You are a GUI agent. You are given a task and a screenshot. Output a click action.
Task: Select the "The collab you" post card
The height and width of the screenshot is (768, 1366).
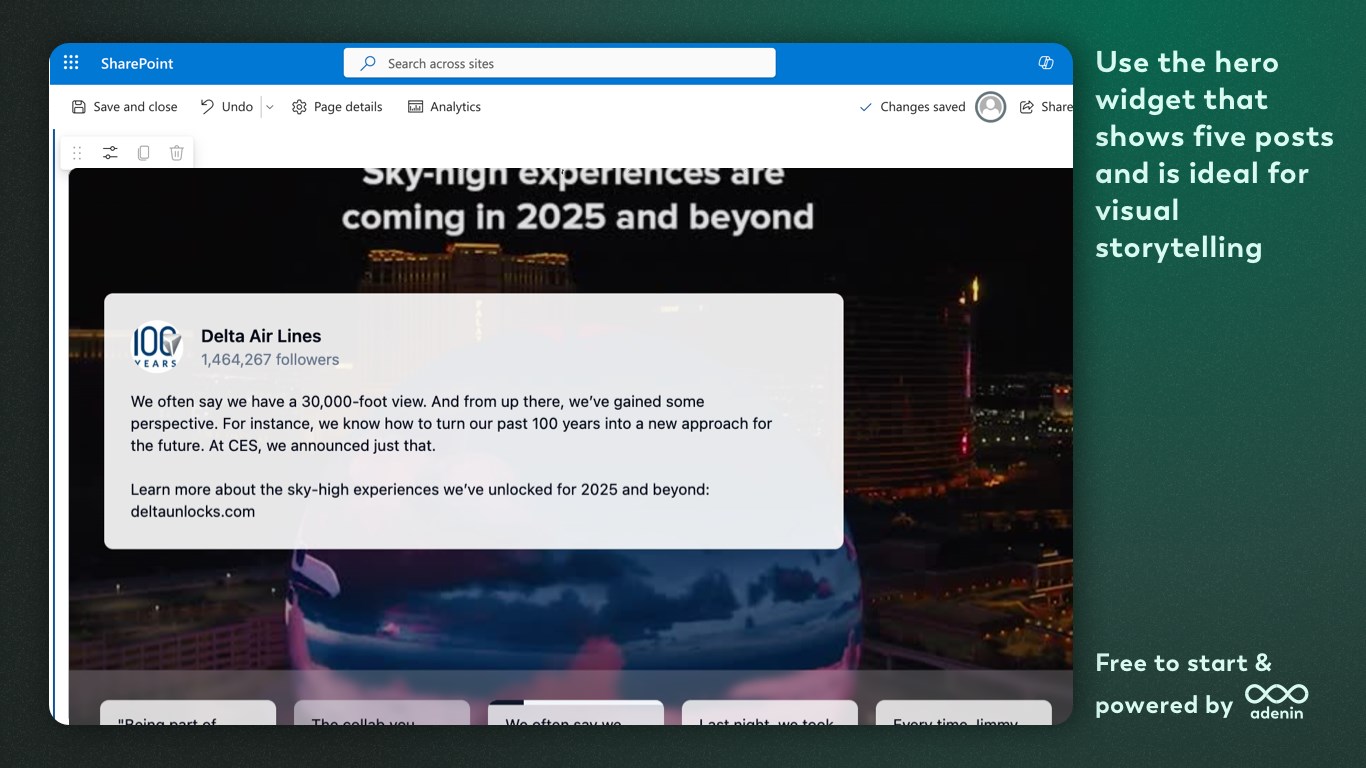[x=382, y=713]
